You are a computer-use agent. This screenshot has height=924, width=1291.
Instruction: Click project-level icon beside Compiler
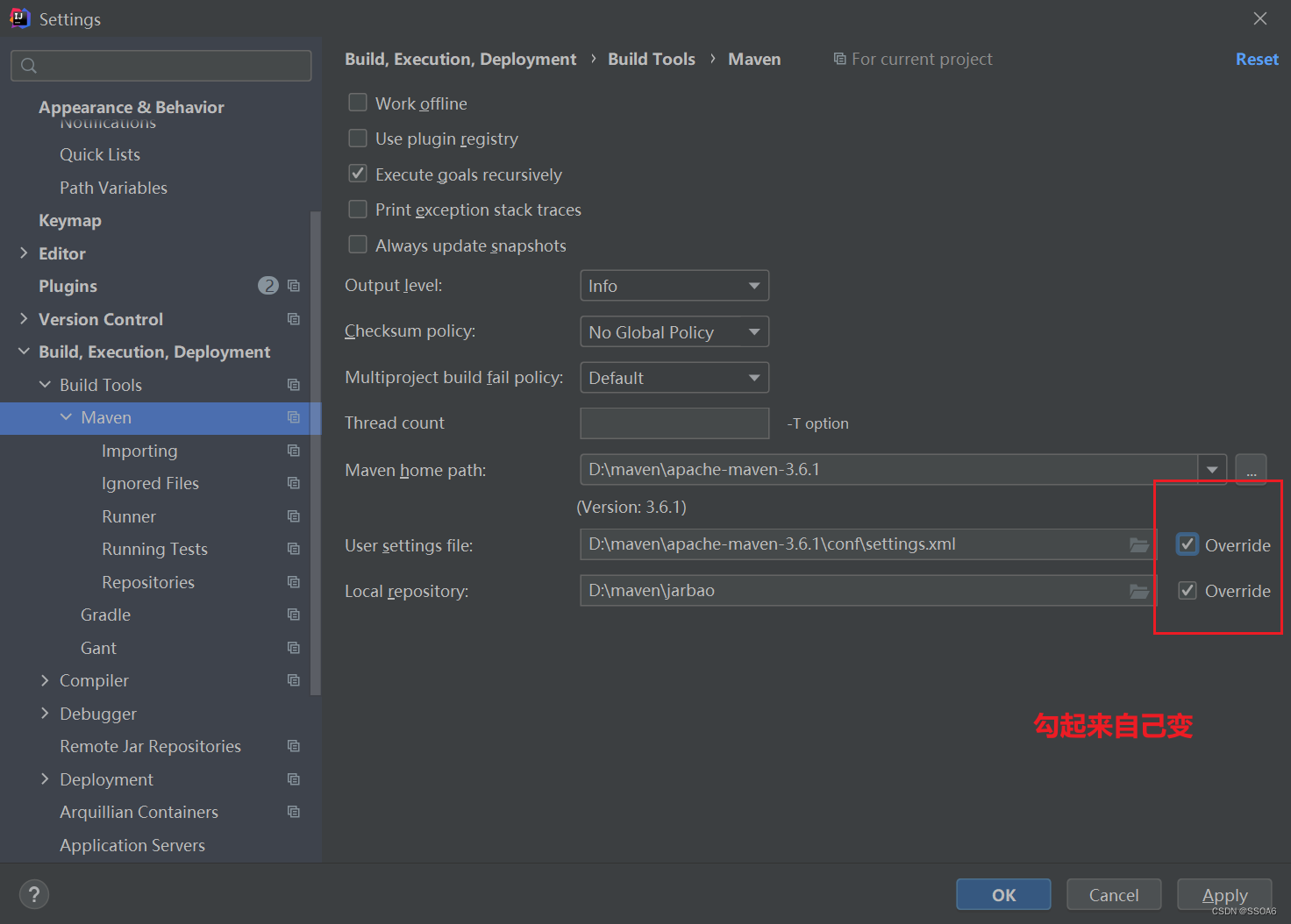click(x=294, y=680)
